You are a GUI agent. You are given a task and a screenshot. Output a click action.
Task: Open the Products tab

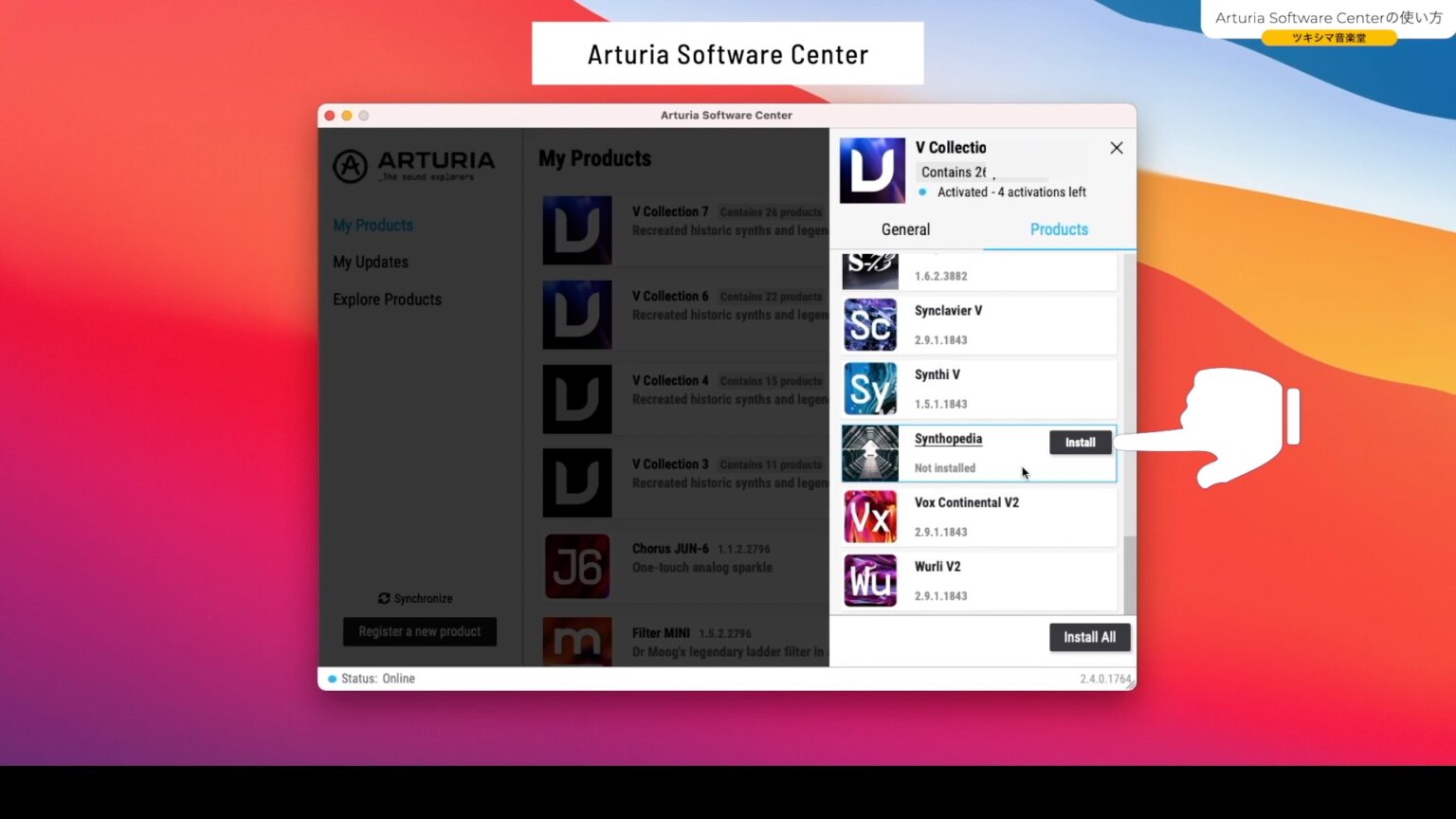[1058, 228]
